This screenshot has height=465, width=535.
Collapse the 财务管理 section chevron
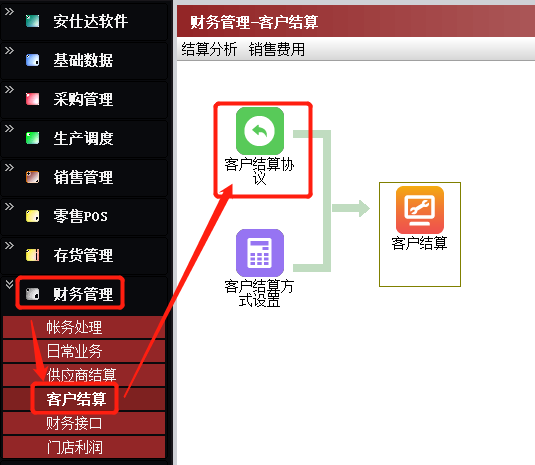click(9, 284)
